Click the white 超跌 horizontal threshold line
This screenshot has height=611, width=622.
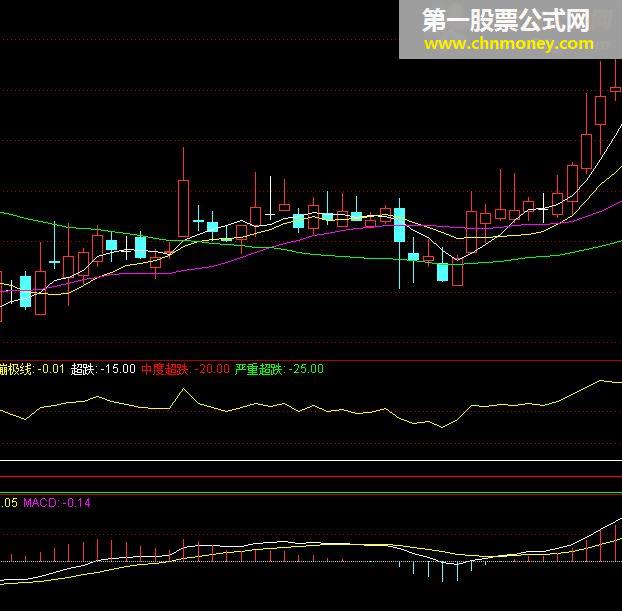311,461
